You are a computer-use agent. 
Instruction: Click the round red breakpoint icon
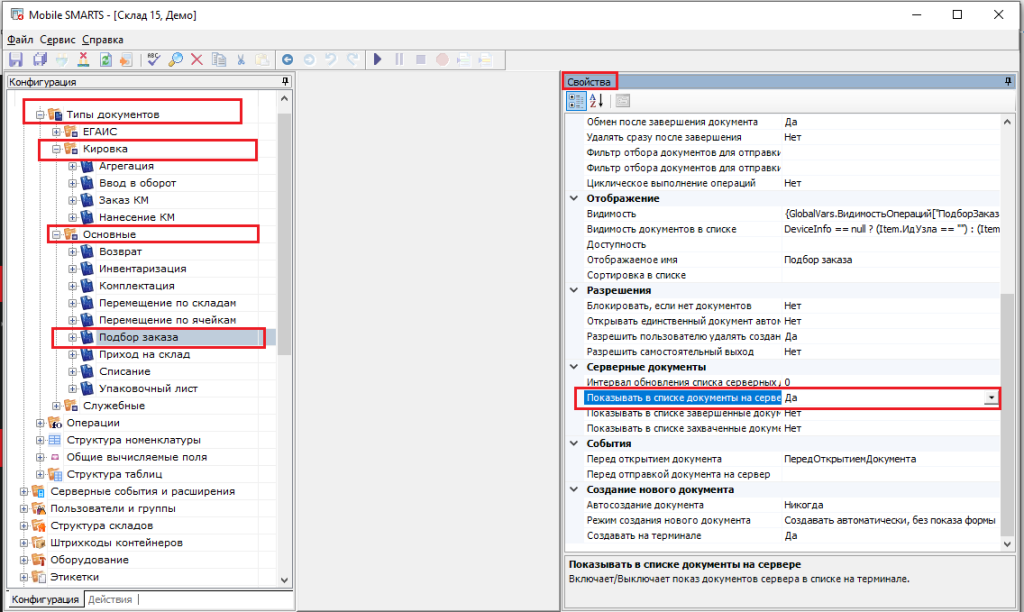pos(442,59)
